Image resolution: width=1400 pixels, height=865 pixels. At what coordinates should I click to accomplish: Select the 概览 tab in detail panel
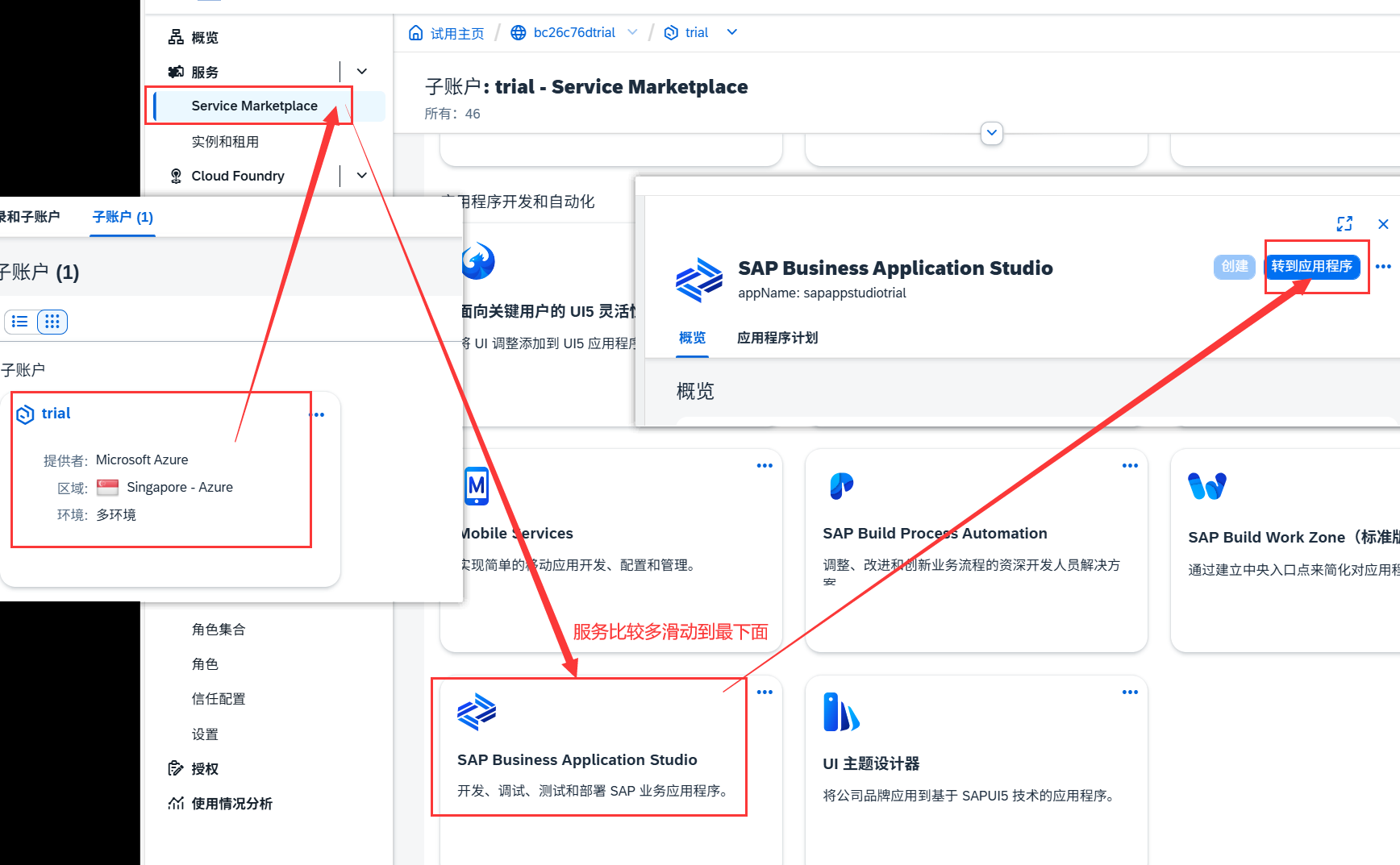click(x=692, y=338)
